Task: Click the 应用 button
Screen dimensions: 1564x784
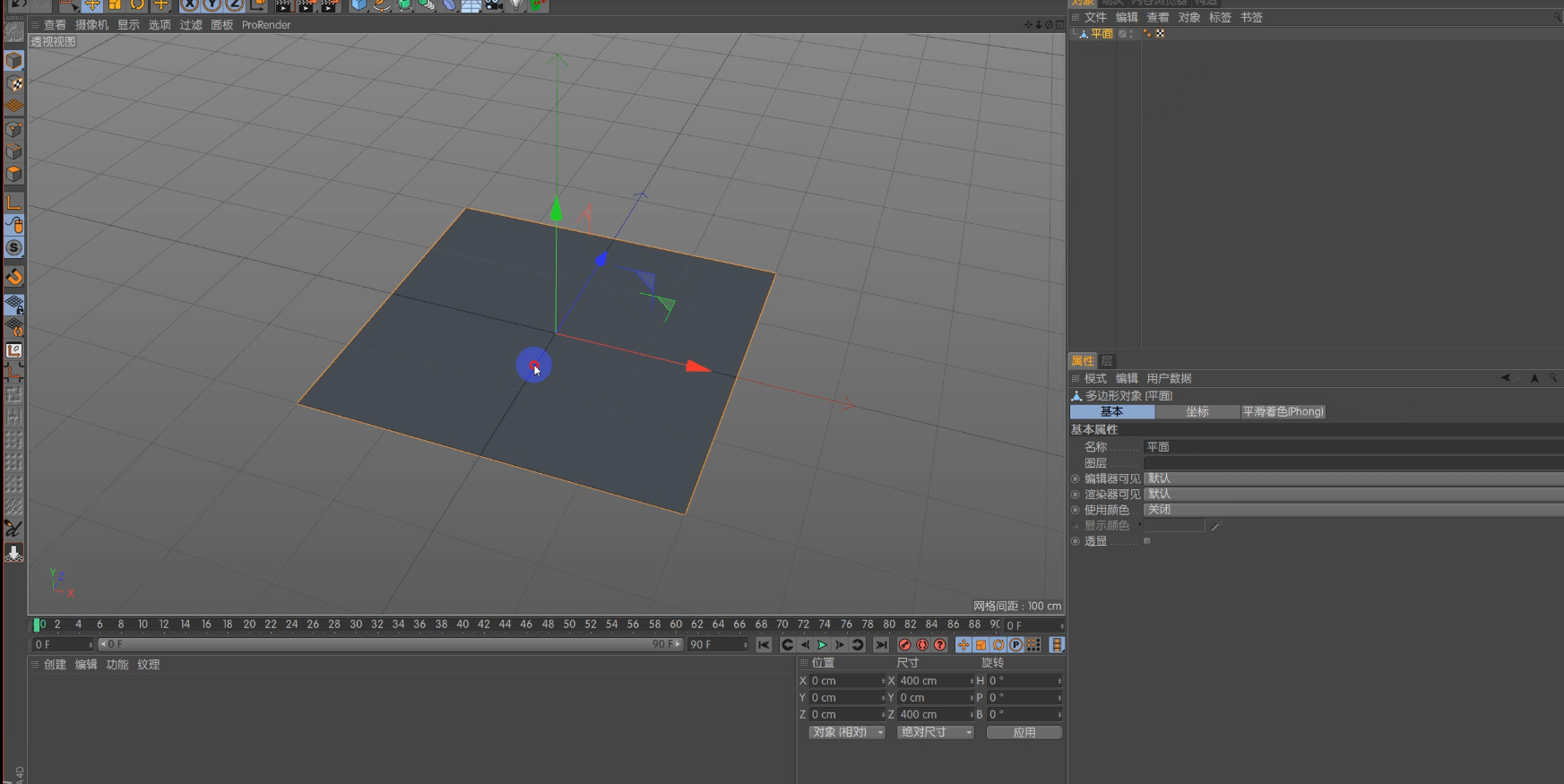Action: point(1024,733)
